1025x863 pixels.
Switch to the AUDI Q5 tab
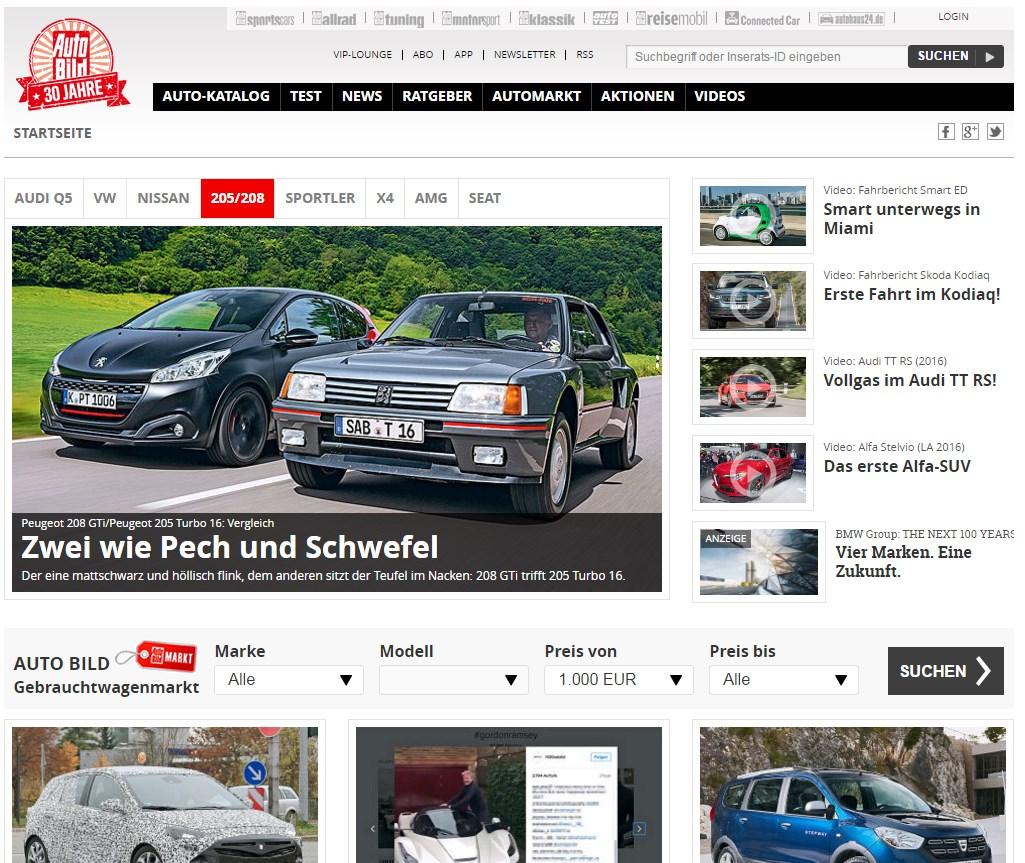click(x=43, y=198)
